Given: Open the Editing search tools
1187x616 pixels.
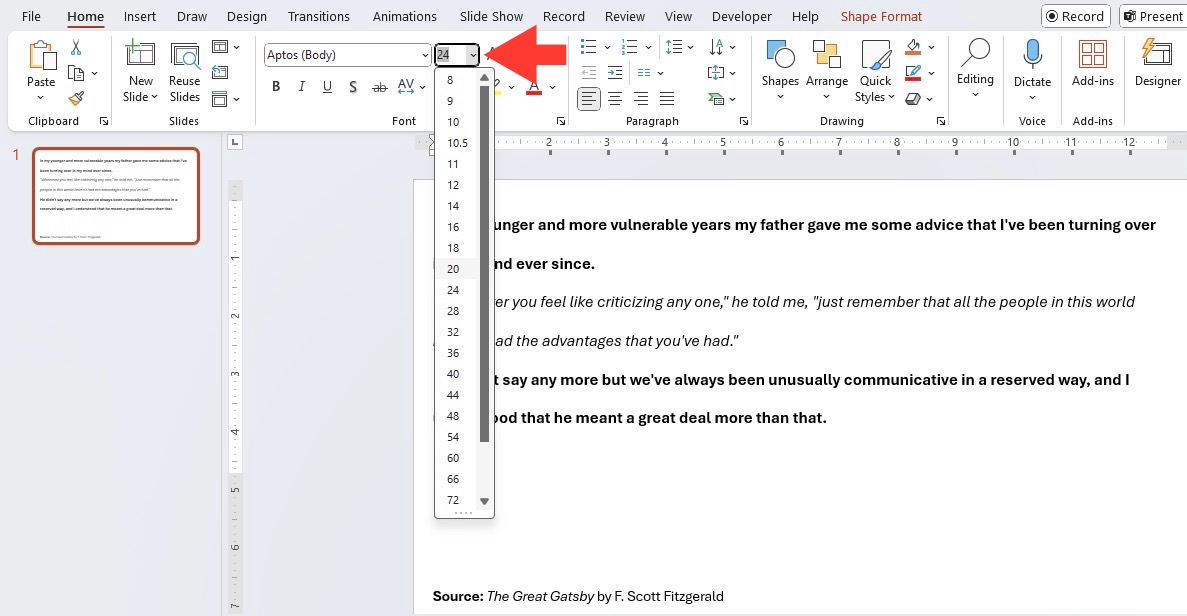Looking at the screenshot, I should coord(975,68).
